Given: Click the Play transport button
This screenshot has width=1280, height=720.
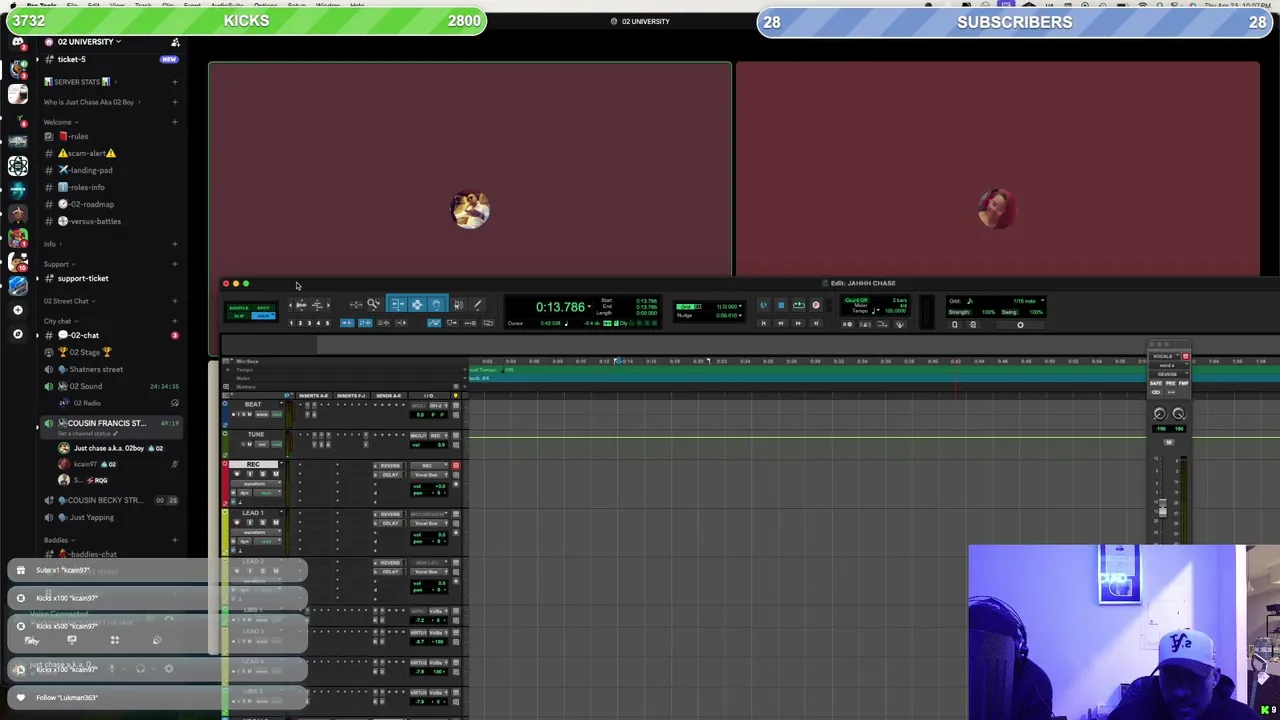Looking at the screenshot, I should pos(798,306).
